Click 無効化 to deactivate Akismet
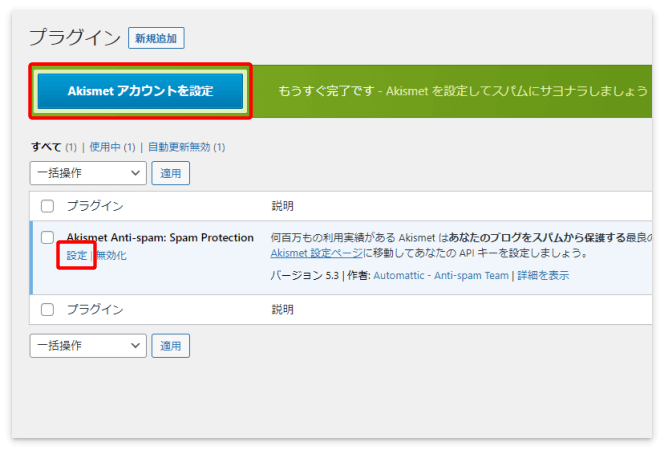 (111, 255)
